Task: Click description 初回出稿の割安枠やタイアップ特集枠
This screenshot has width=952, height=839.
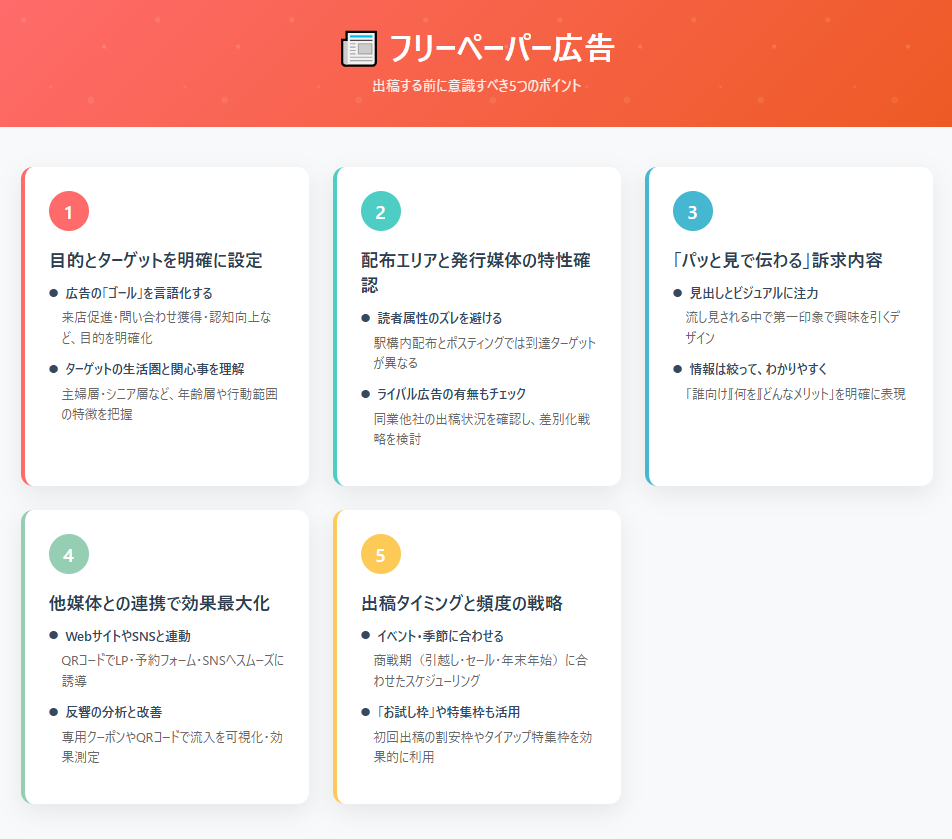Action: tap(483, 747)
